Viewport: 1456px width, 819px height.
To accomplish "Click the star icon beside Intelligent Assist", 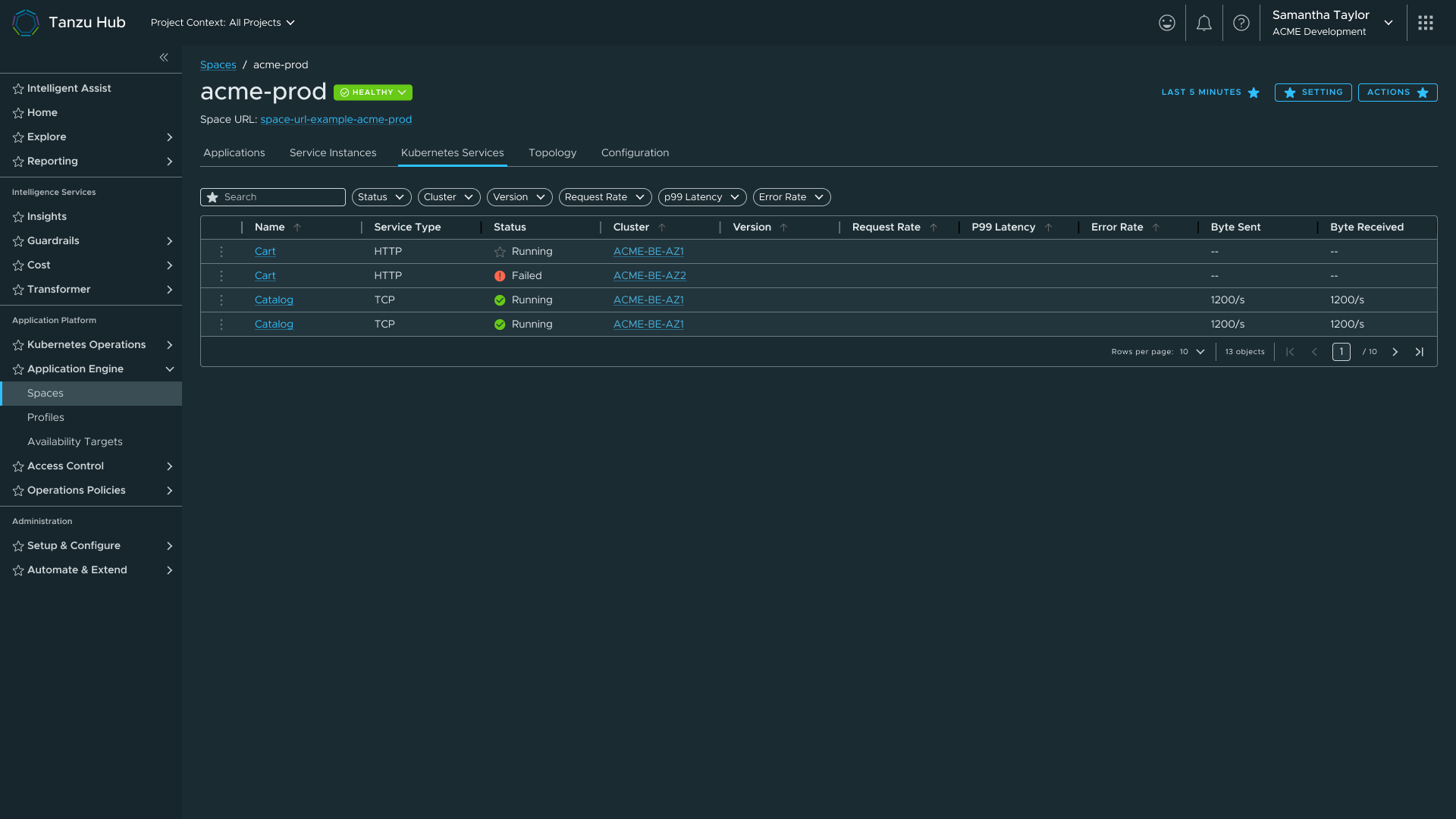I will 18,89.
